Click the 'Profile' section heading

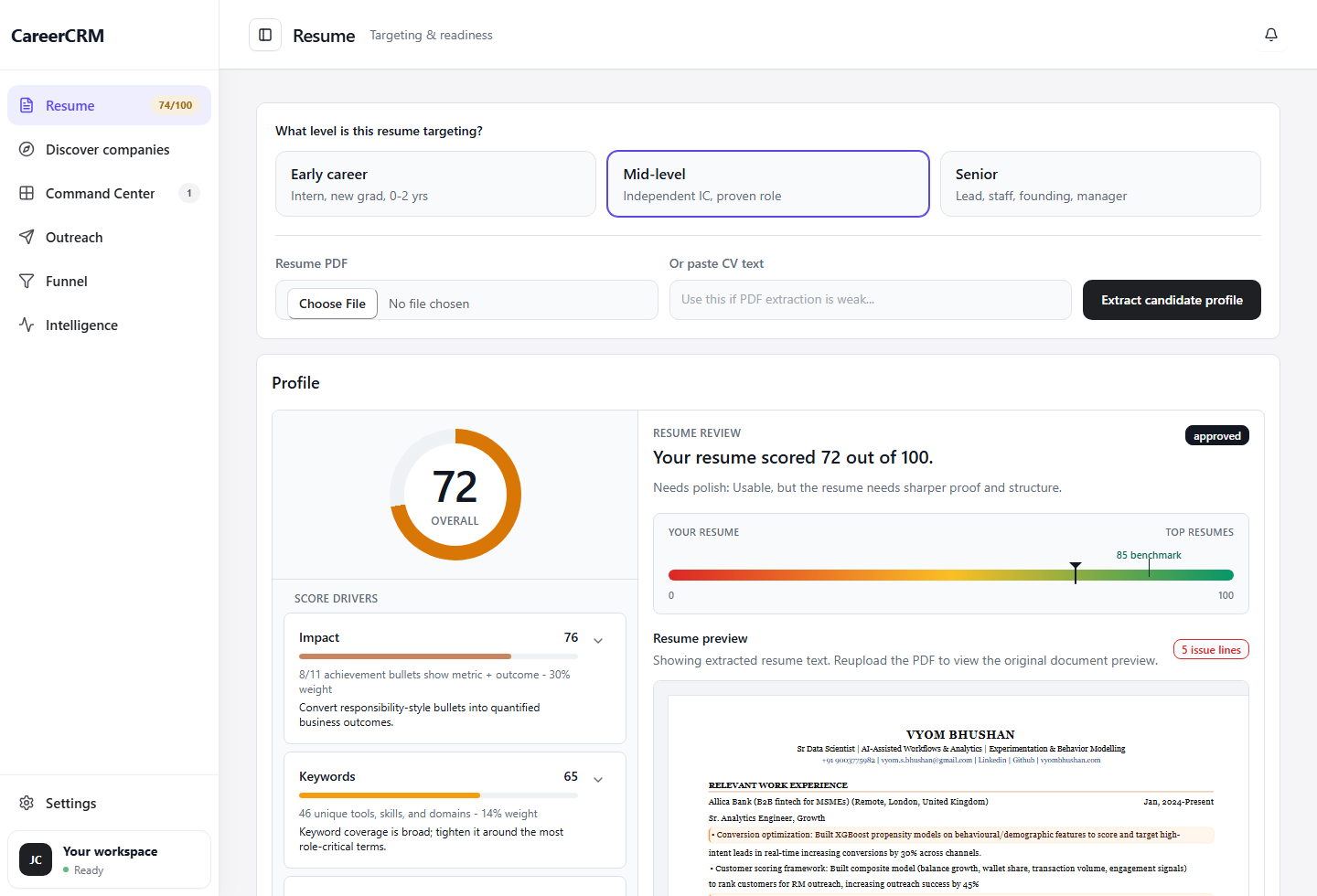(x=295, y=383)
